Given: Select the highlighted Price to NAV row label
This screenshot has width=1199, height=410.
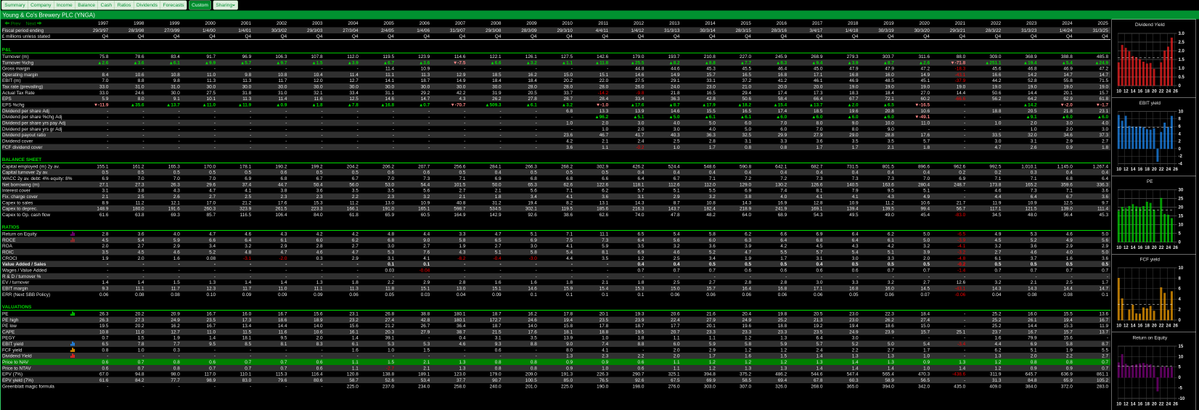Looking at the screenshot, I should (x=15, y=363).
